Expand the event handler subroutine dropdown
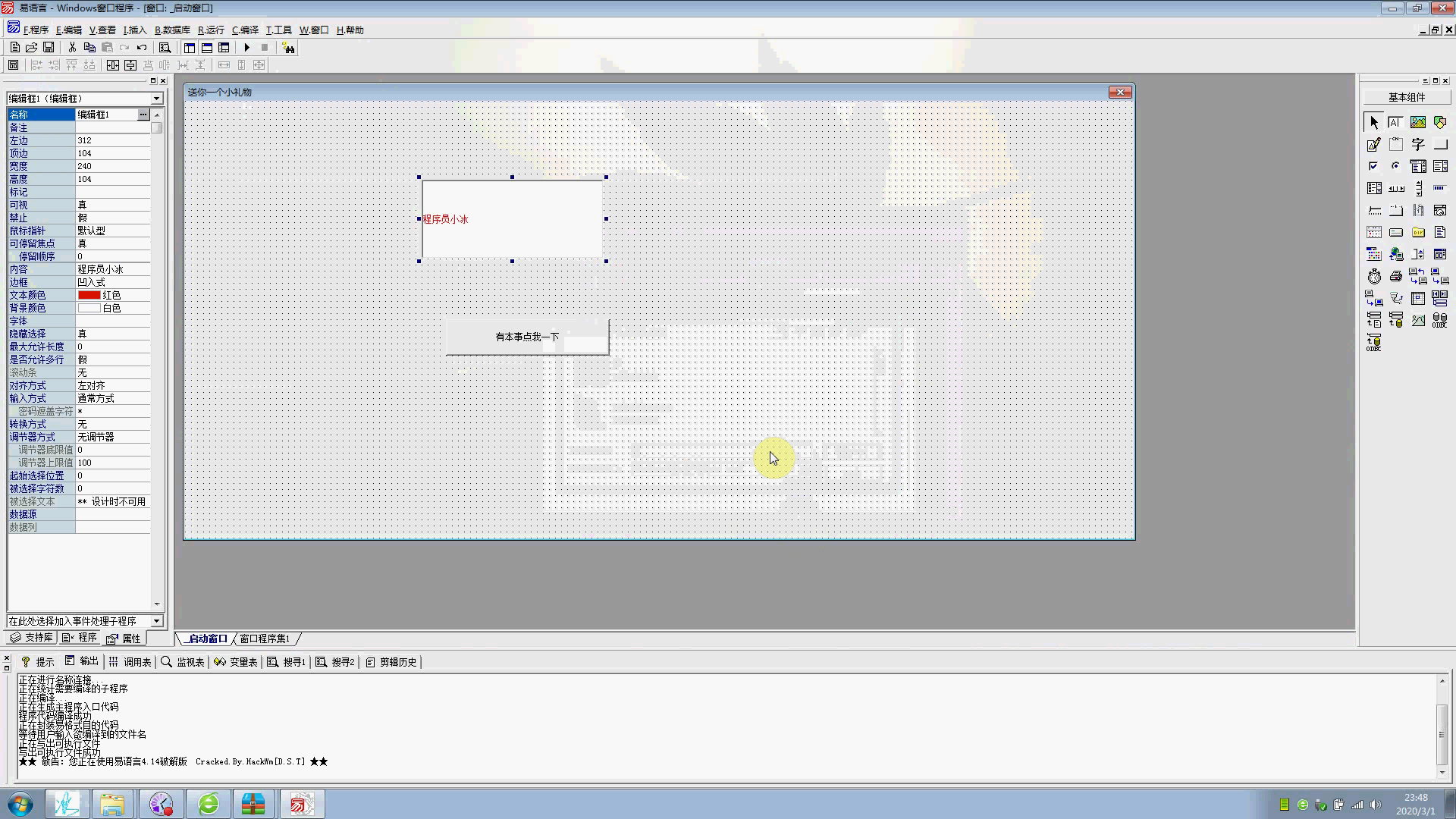The height and width of the screenshot is (819, 1456). (156, 621)
